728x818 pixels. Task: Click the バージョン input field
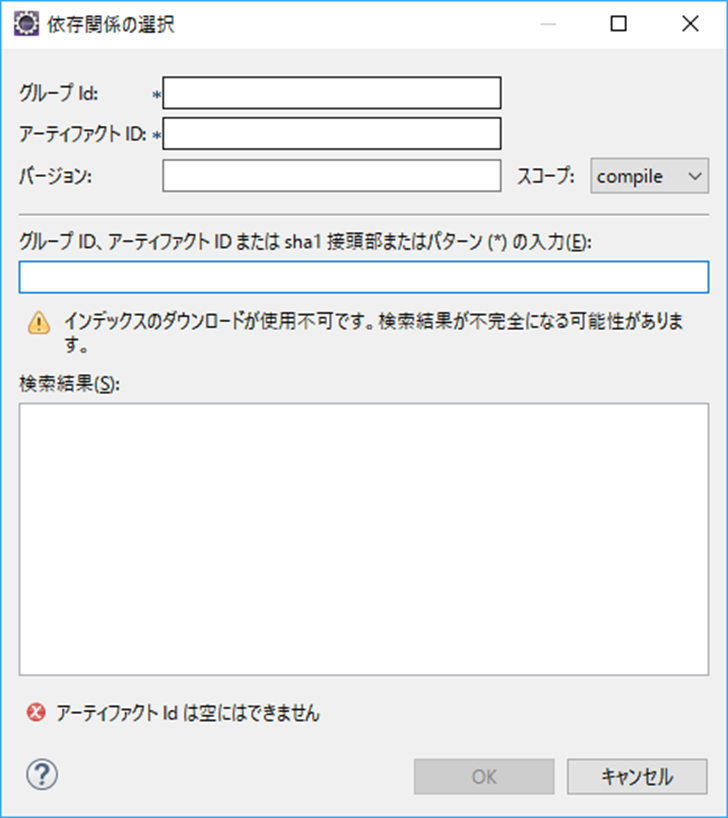(330, 176)
